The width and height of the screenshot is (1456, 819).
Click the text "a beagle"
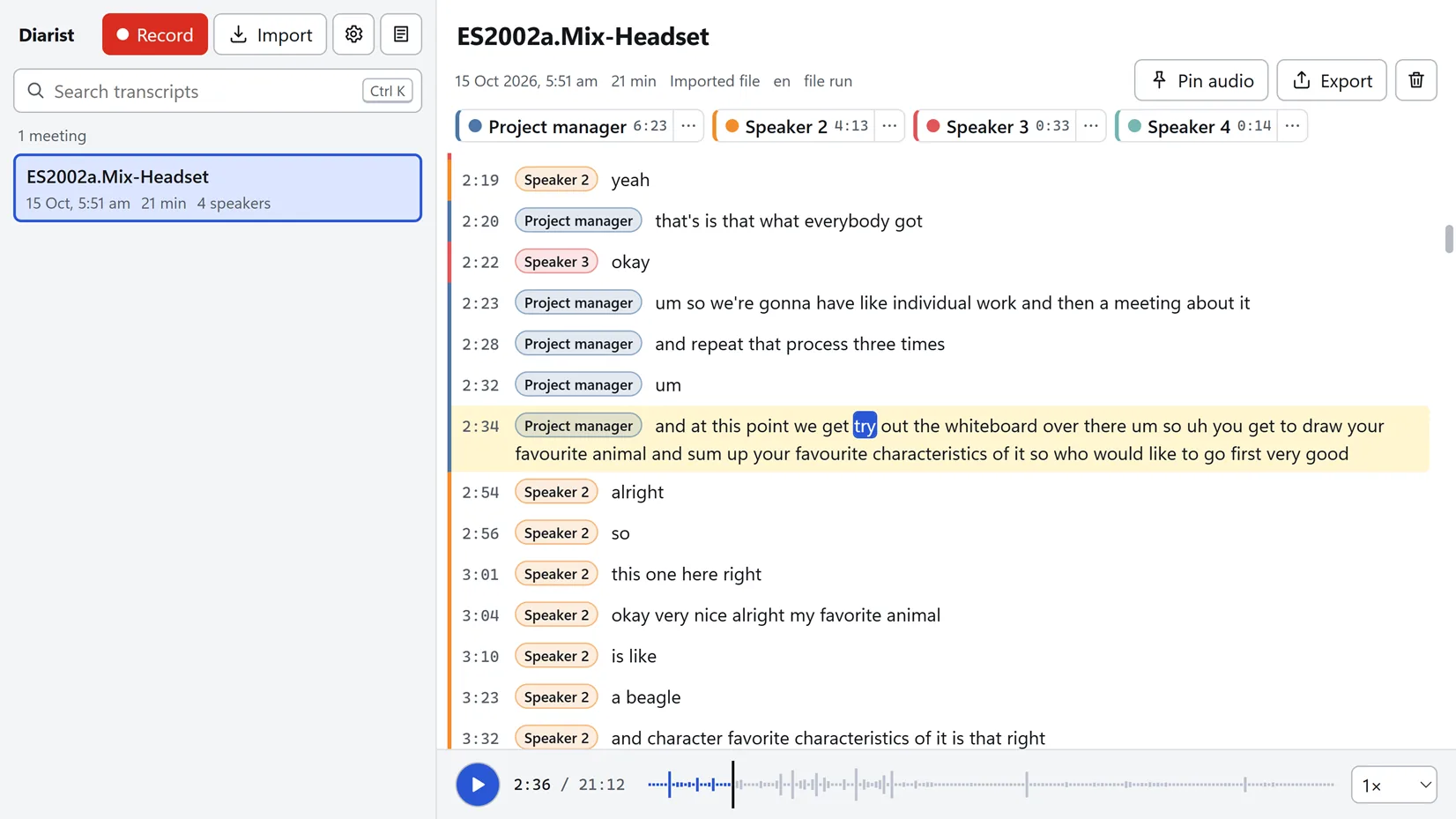pos(646,697)
